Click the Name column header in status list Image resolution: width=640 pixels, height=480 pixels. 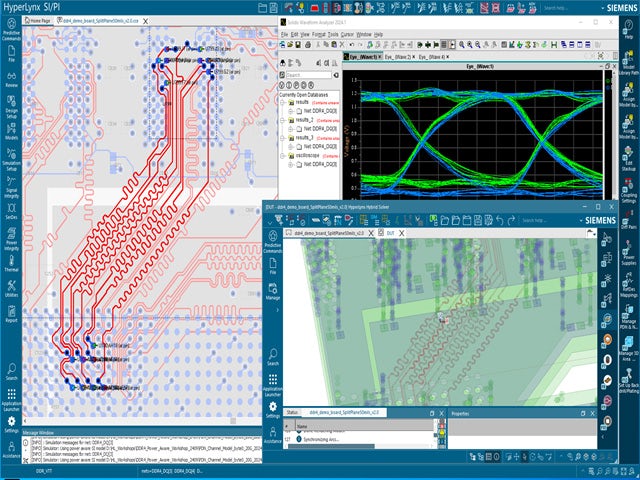(365, 426)
